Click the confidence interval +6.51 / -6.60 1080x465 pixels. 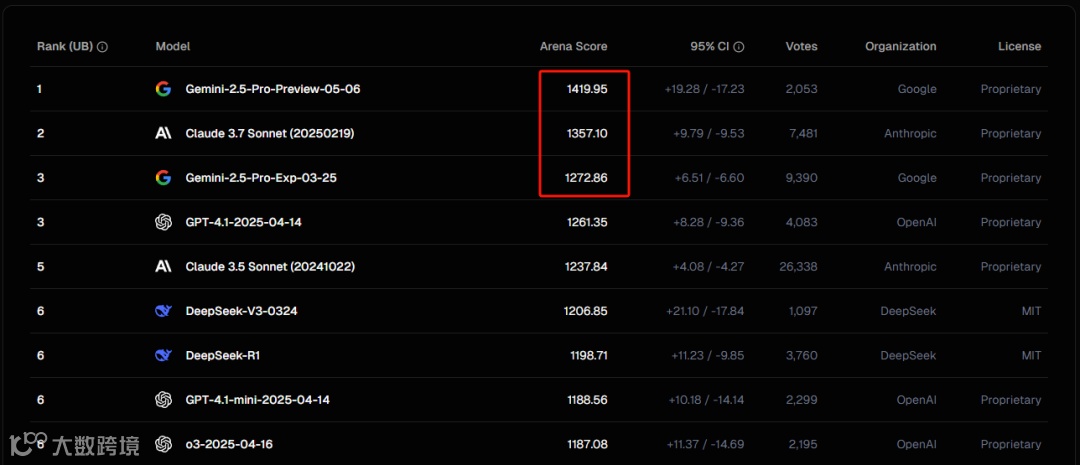(x=709, y=178)
